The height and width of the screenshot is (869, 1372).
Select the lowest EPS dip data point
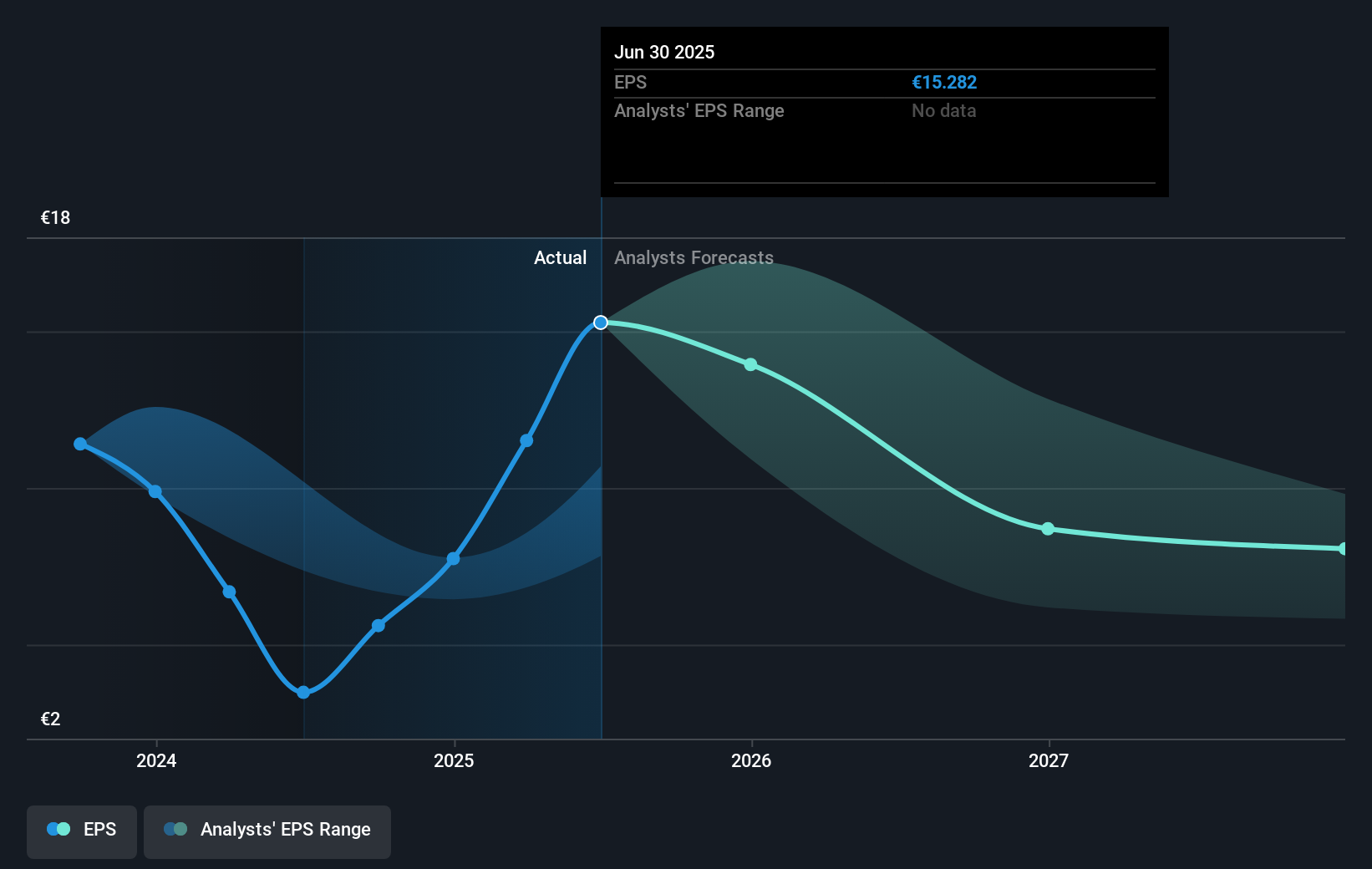pos(302,692)
